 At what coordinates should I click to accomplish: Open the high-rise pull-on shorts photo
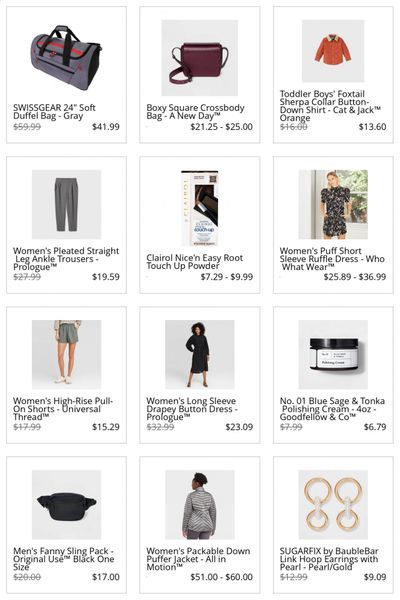[x=66, y=354]
